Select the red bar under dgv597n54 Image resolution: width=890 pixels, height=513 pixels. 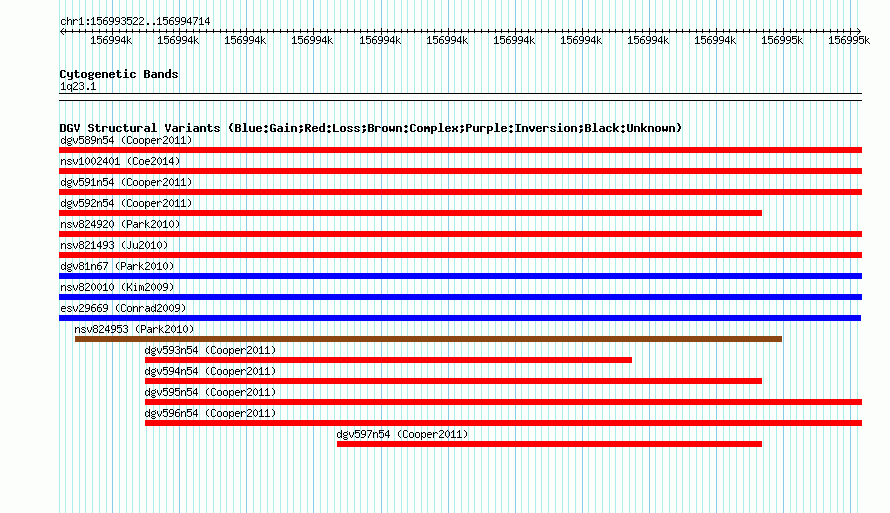[549, 444]
